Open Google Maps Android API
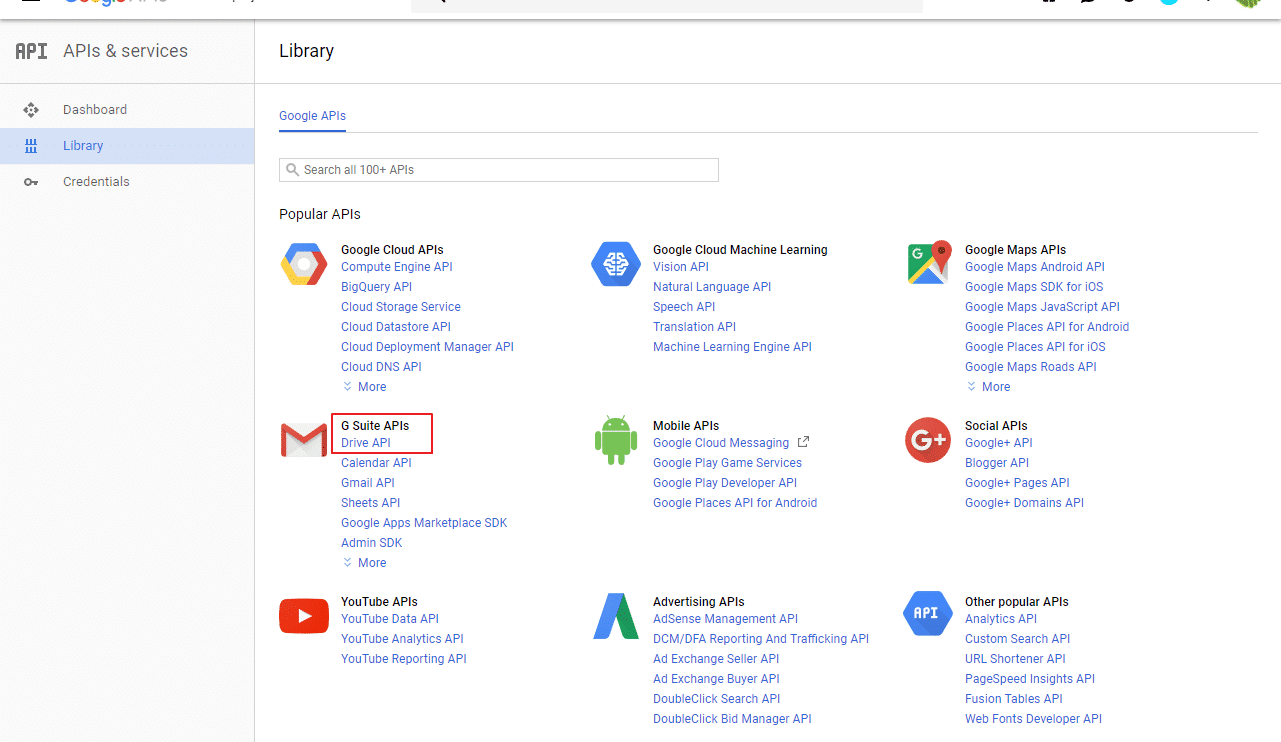Image resolution: width=1281 pixels, height=742 pixels. click(x=1035, y=267)
